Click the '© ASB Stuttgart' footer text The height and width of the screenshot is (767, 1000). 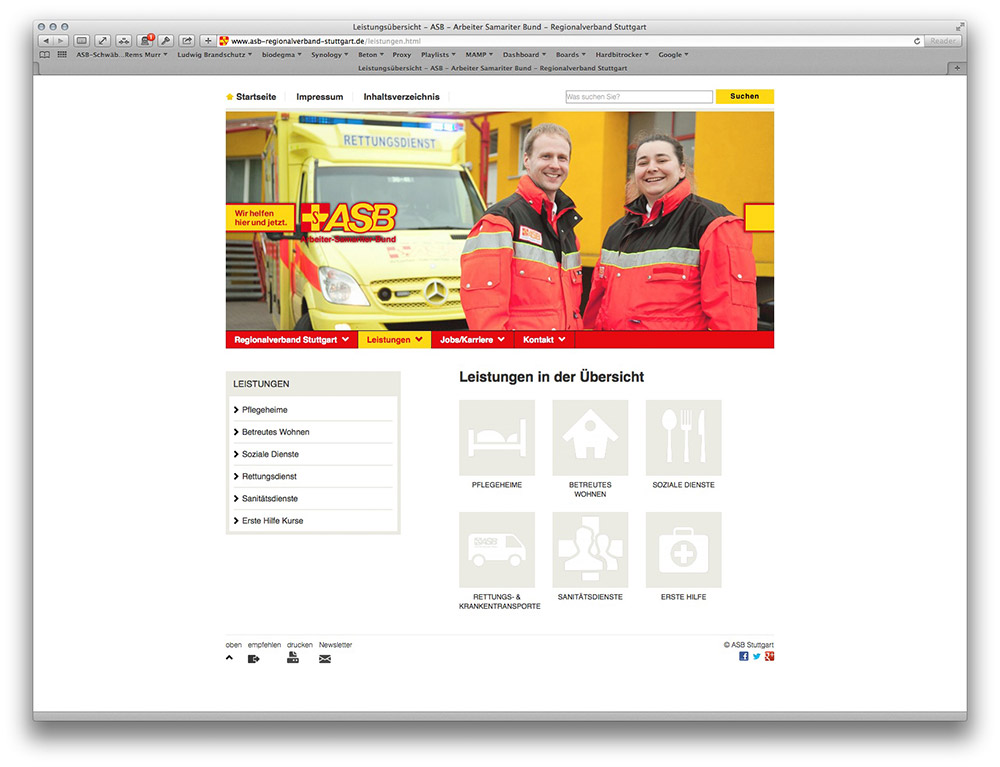point(749,645)
